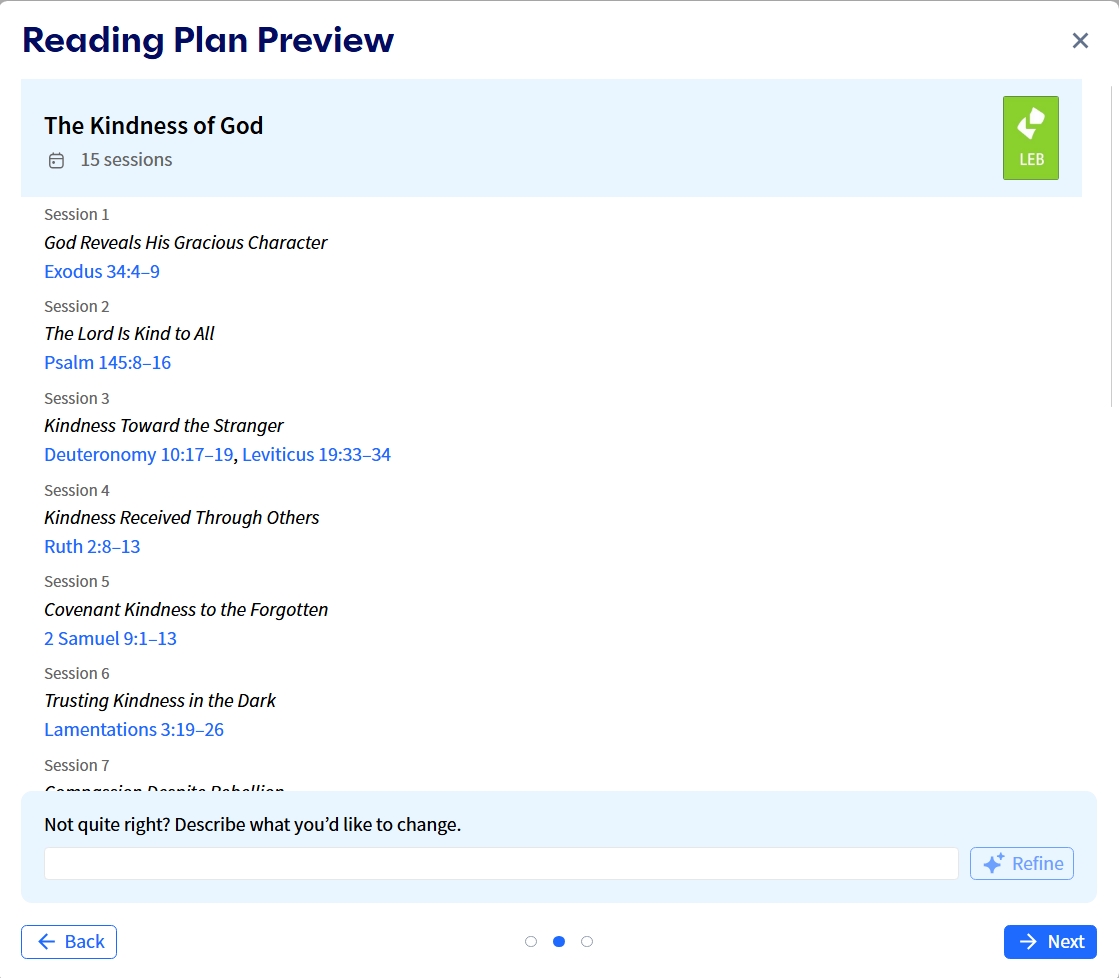Click 'Kindness Toward the Stranger' title
1119x978 pixels.
(x=163, y=426)
